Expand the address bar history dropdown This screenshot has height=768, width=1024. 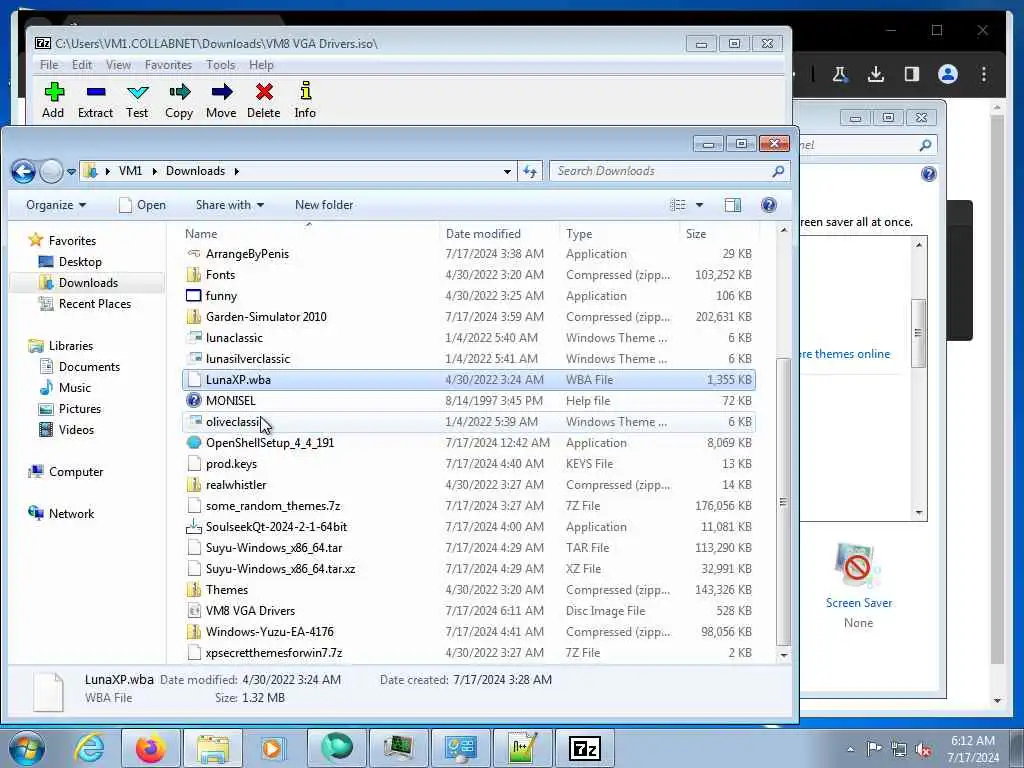[x=507, y=172]
